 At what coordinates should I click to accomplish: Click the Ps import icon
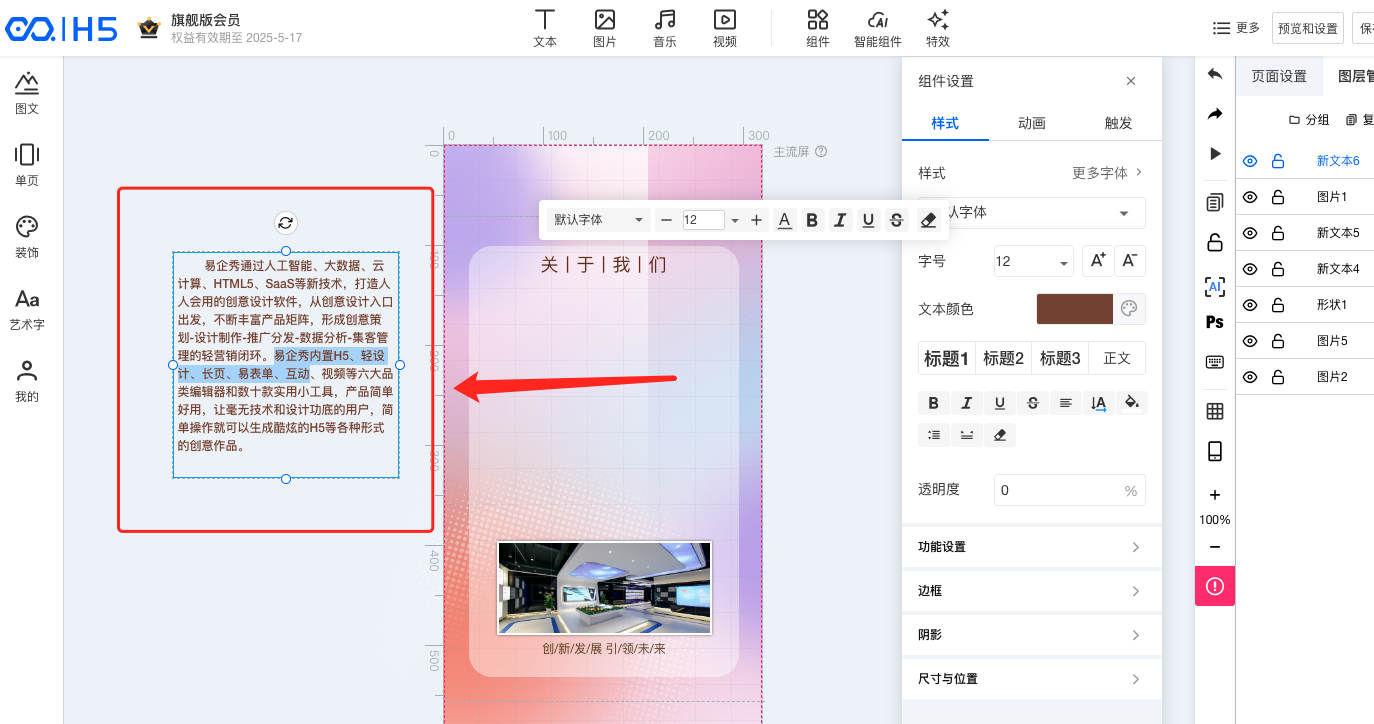pyautogui.click(x=1215, y=322)
